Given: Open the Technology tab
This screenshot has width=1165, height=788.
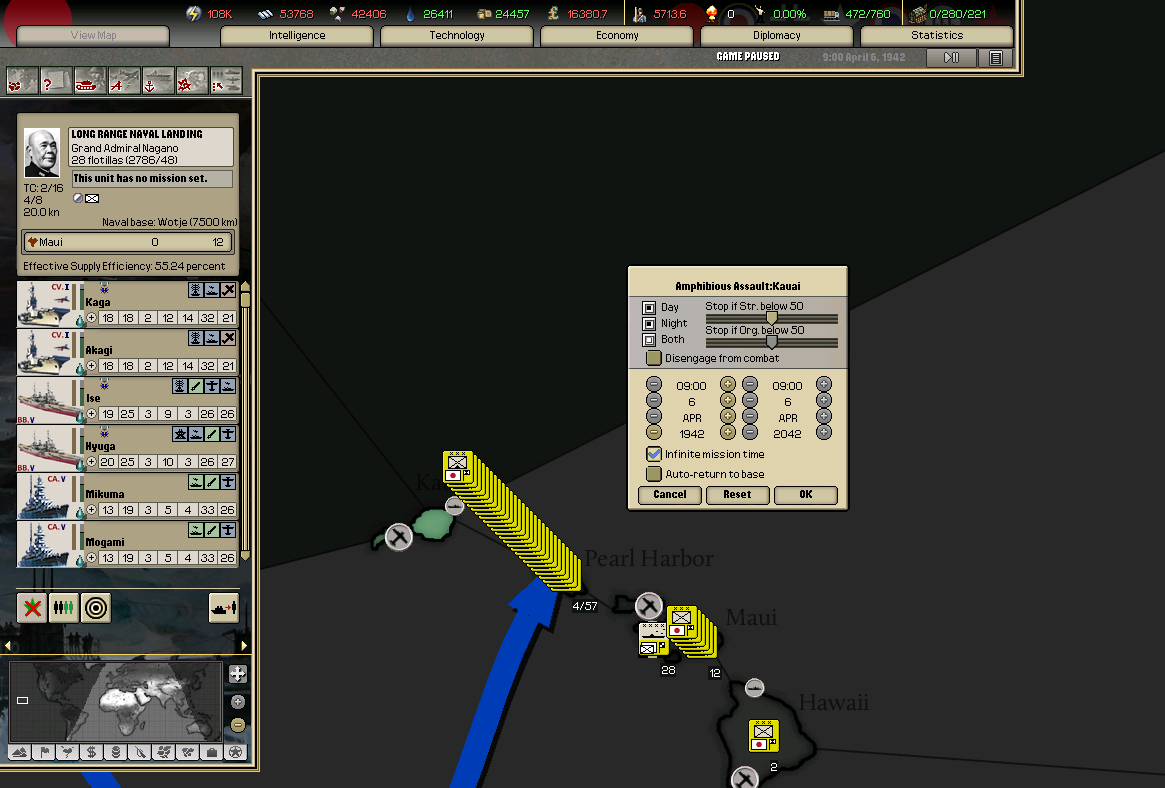Looking at the screenshot, I should (x=457, y=36).
